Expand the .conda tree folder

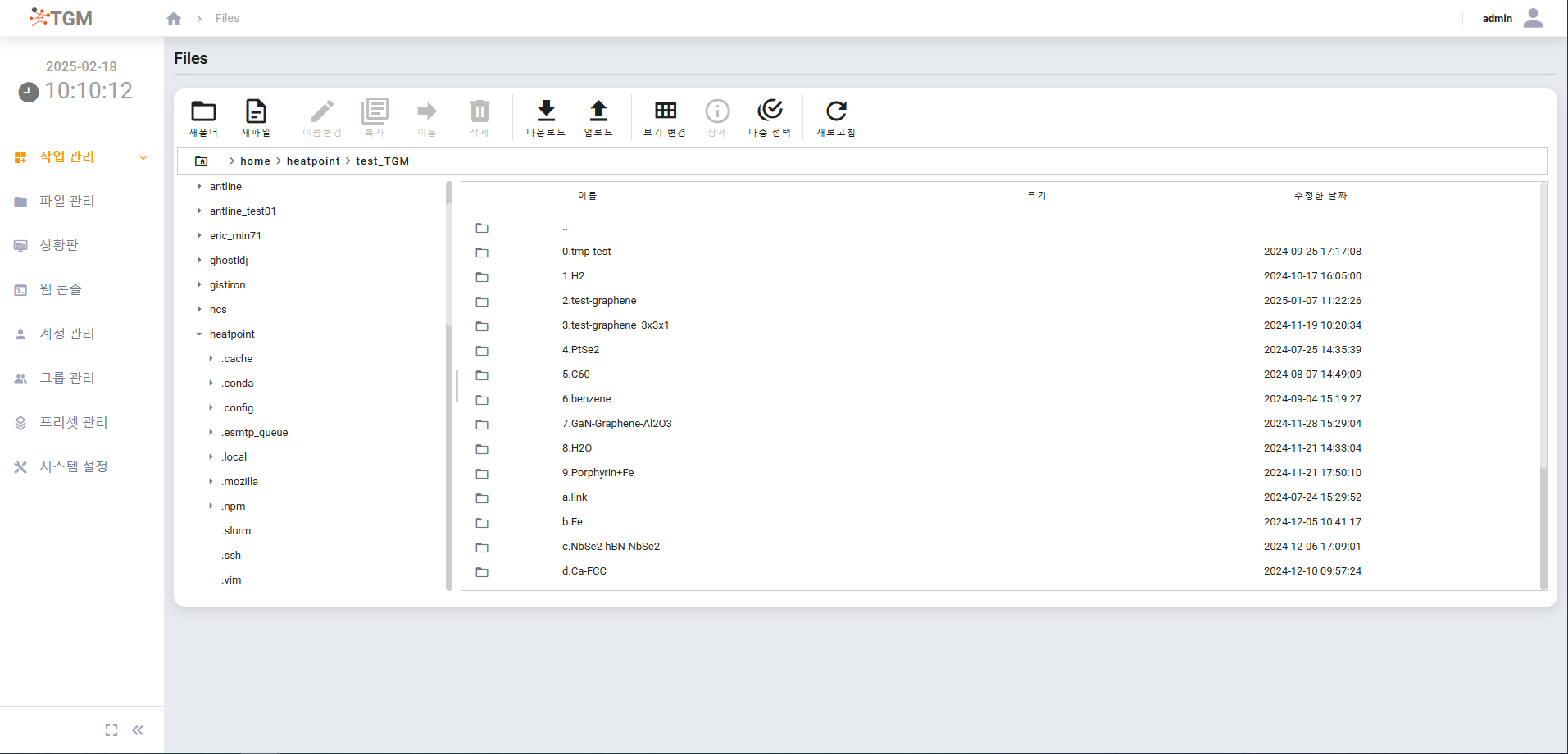pyautogui.click(x=211, y=384)
